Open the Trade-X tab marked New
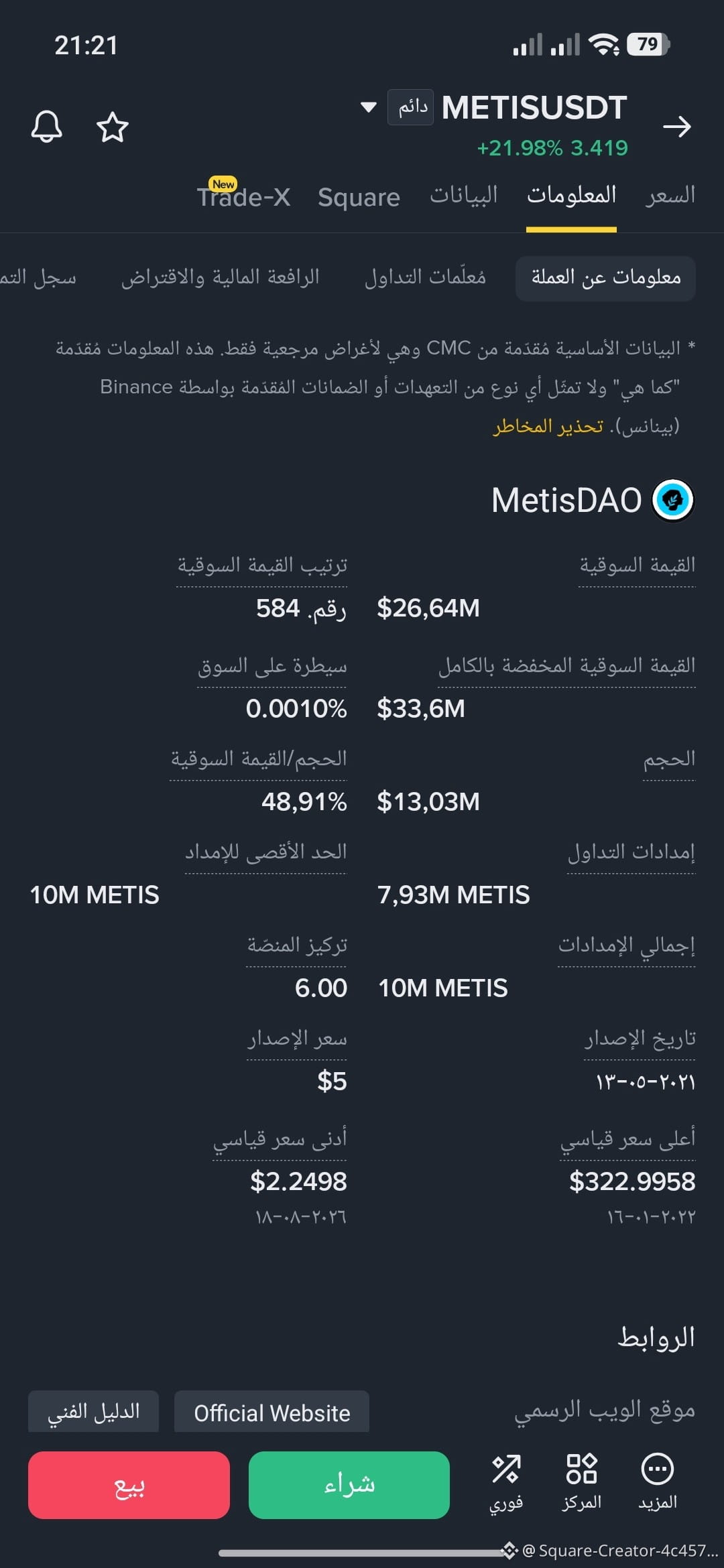This screenshot has width=724, height=1568. 243,196
